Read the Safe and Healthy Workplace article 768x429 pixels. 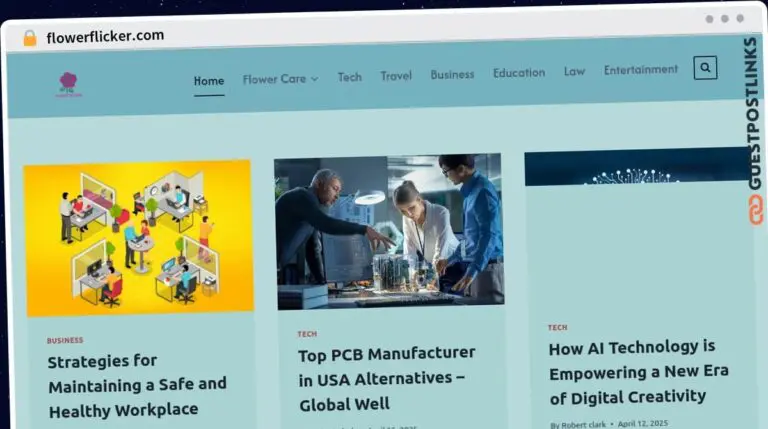(x=137, y=386)
